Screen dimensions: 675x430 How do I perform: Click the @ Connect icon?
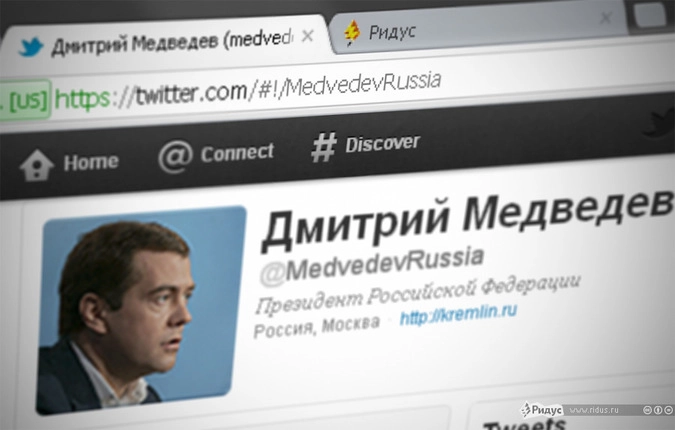[175, 157]
